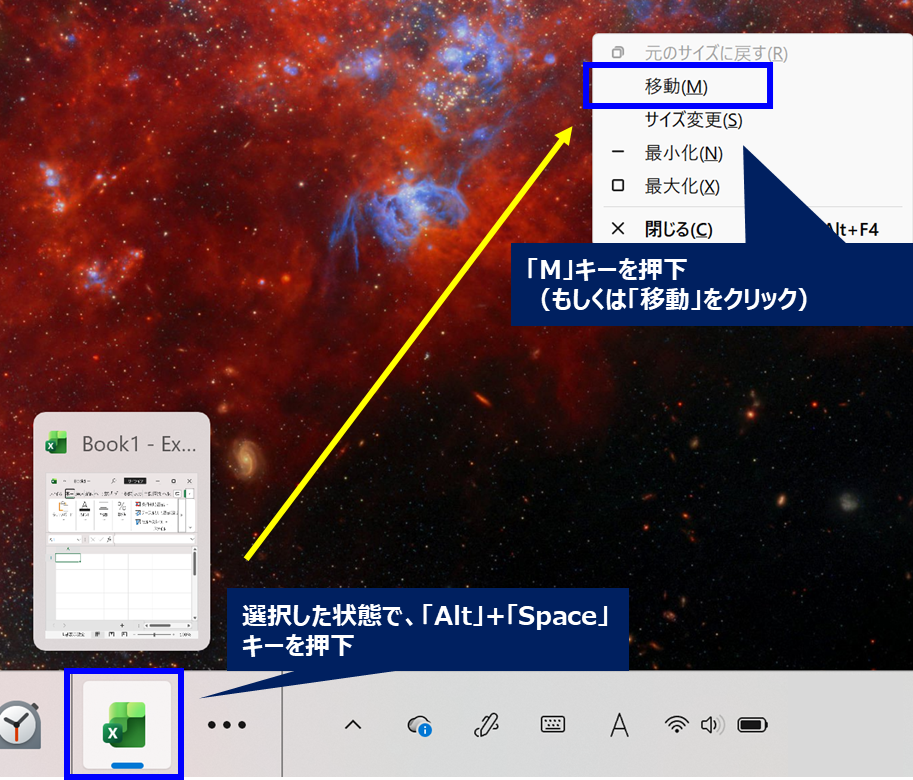Image resolution: width=913 pixels, height=780 pixels.
Task: Choose 最大化(X) from the window menu
Action: point(682,186)
